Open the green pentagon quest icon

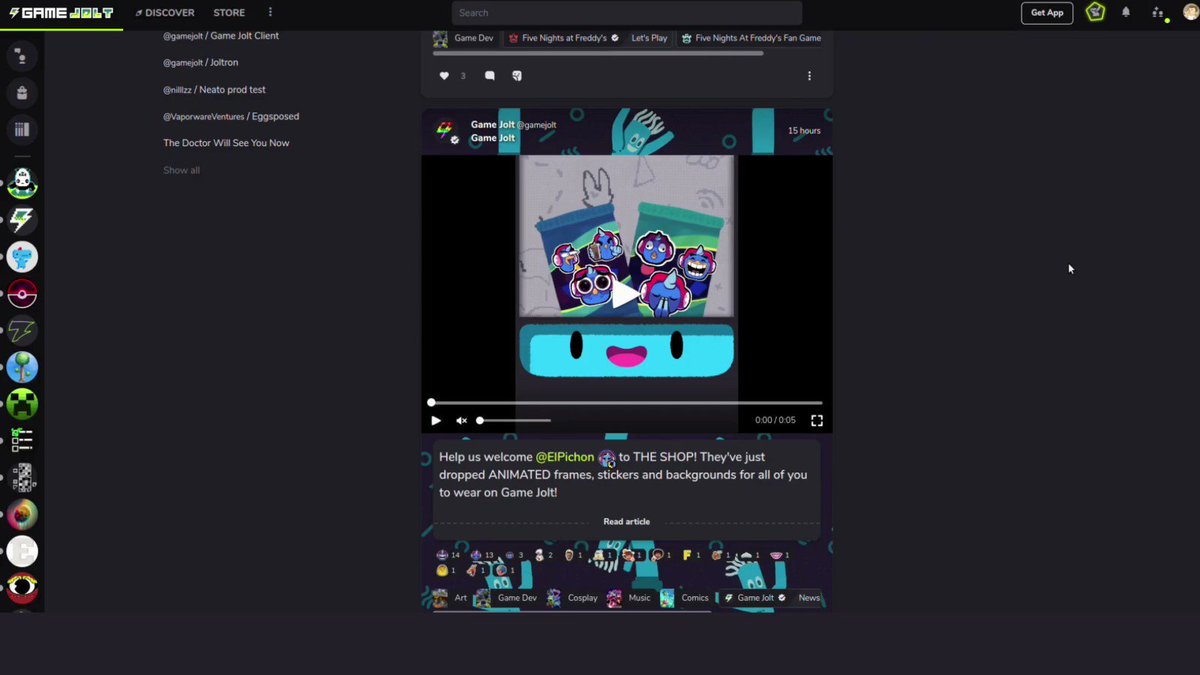1096,13
